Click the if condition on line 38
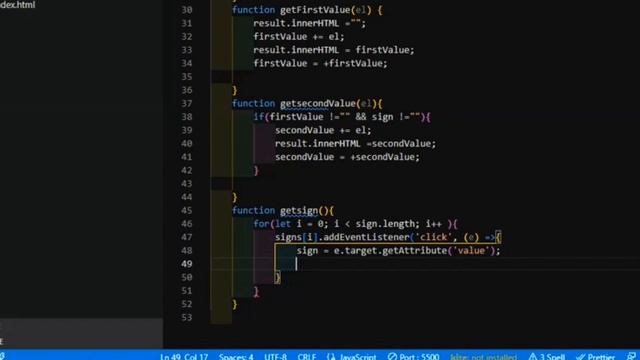Viewport: 640px width, 360px height. coord(342,117)
